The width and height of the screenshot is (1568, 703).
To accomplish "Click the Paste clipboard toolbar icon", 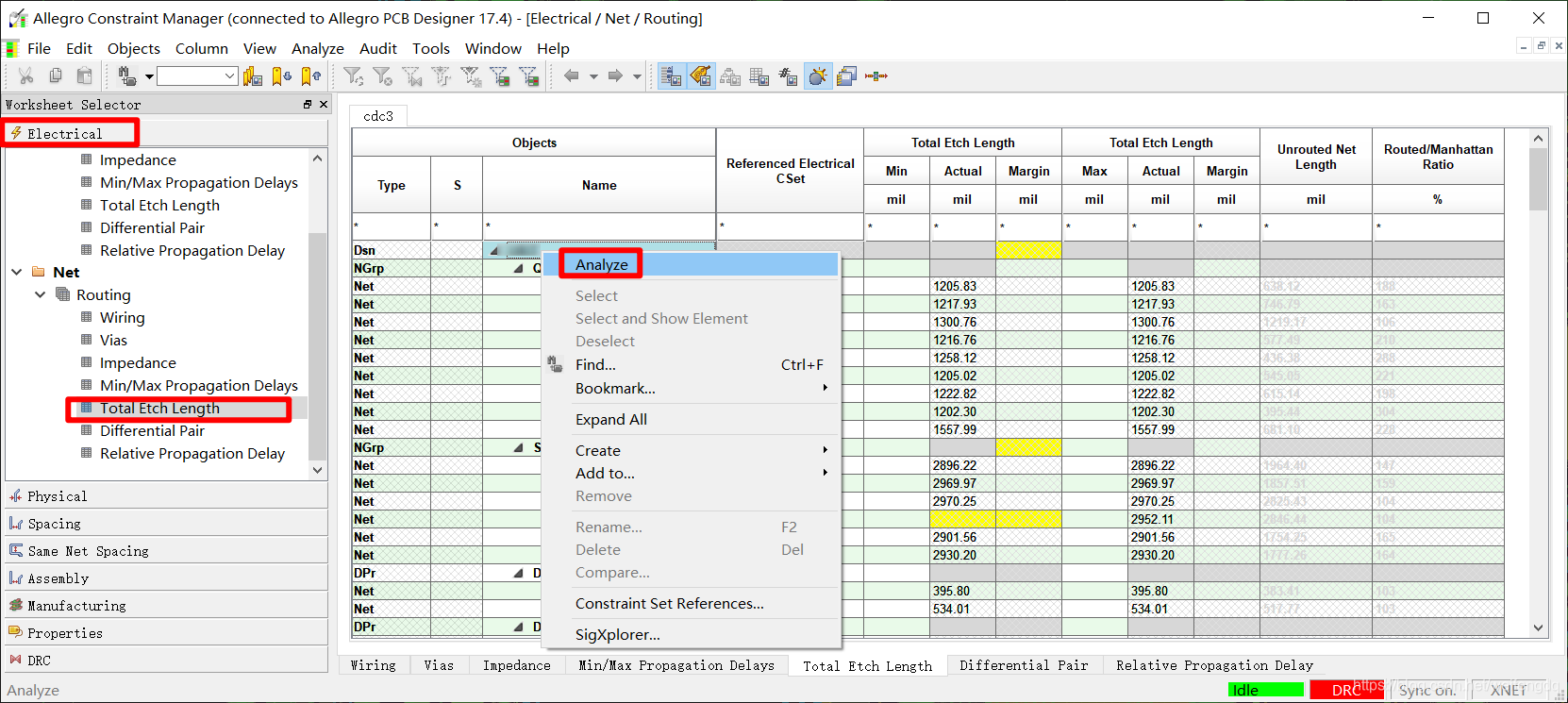I will pos(85,76).
